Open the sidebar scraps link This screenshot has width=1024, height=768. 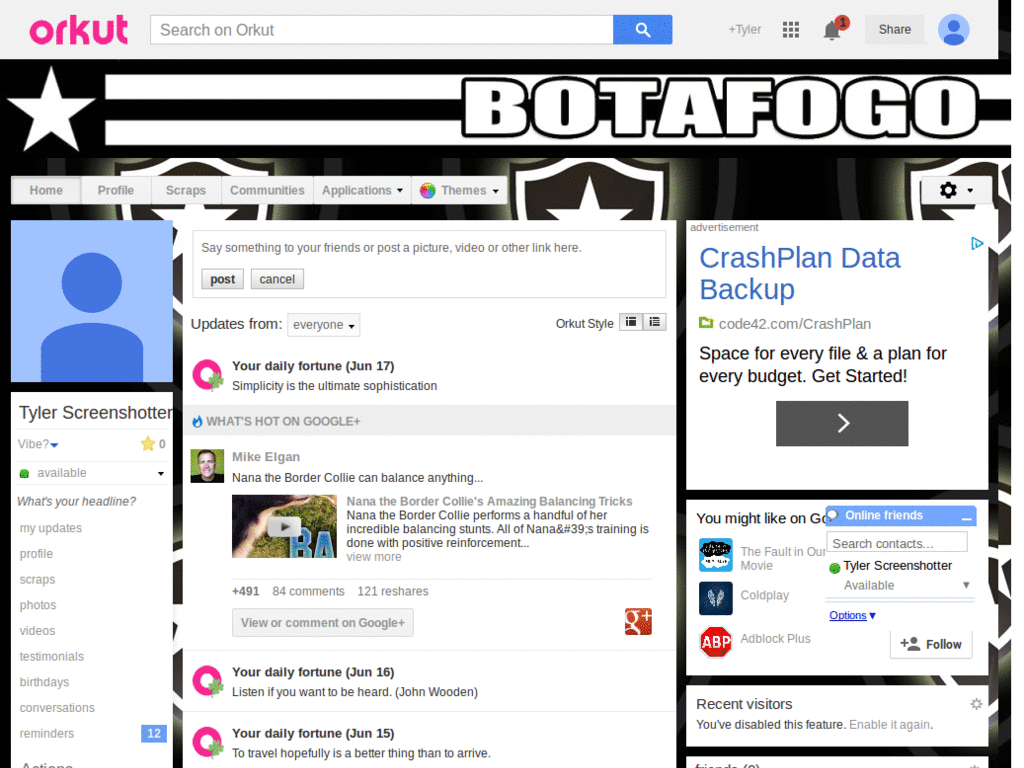(x=37, y=579)
